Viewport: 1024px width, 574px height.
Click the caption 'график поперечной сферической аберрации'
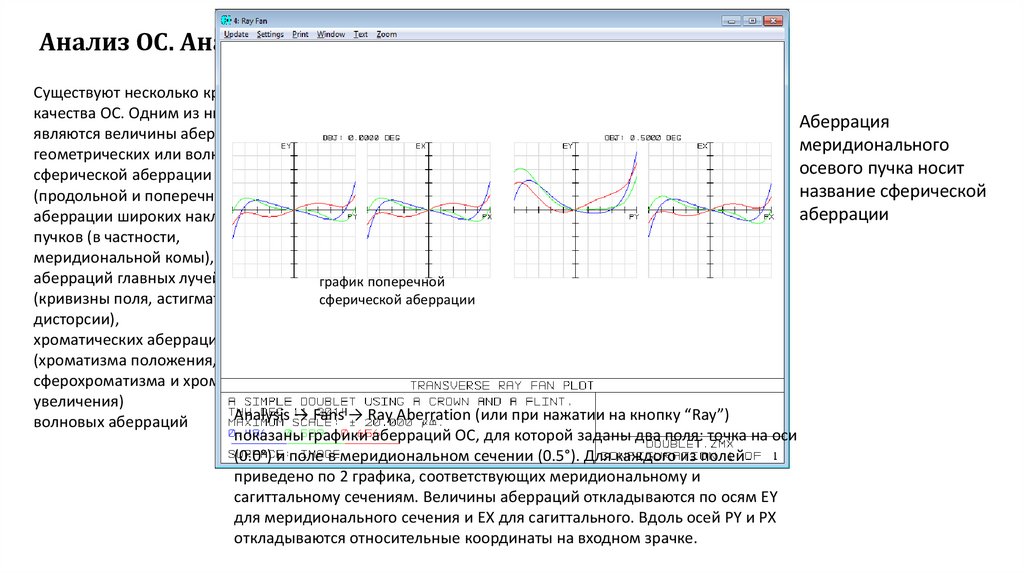point(397,291)
